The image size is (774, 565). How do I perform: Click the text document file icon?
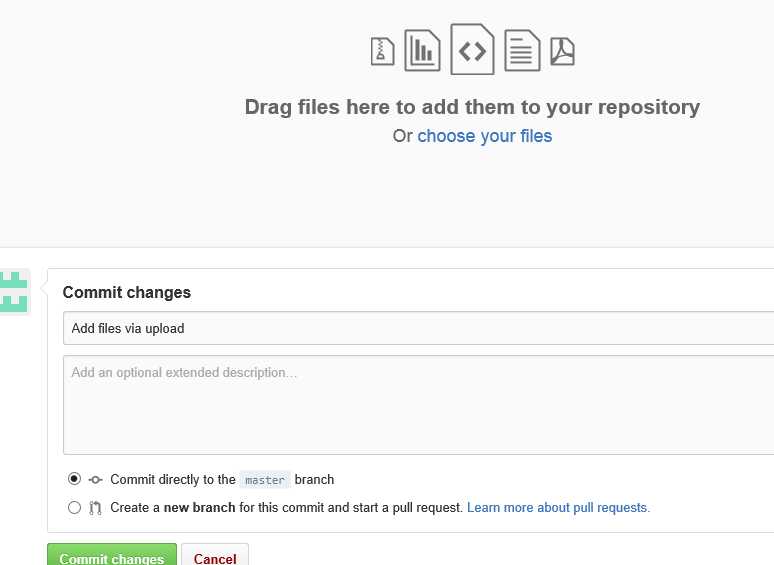pos(522,49)
